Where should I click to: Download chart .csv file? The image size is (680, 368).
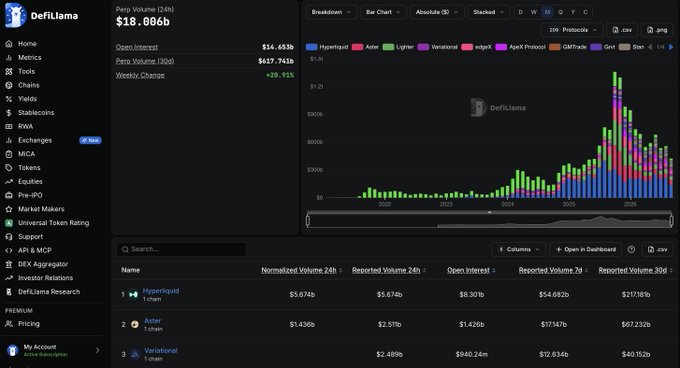point(622,30)
